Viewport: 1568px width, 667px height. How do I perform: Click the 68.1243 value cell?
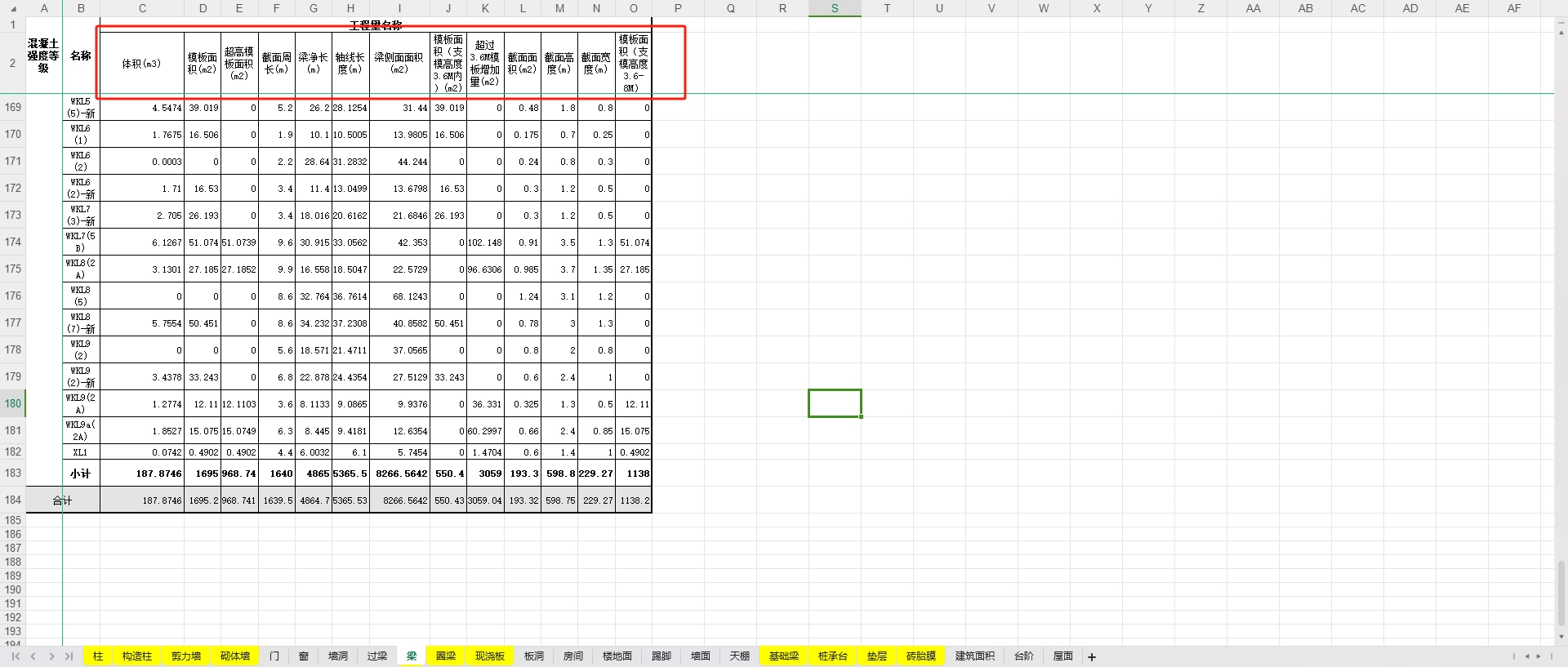(399, 296)
